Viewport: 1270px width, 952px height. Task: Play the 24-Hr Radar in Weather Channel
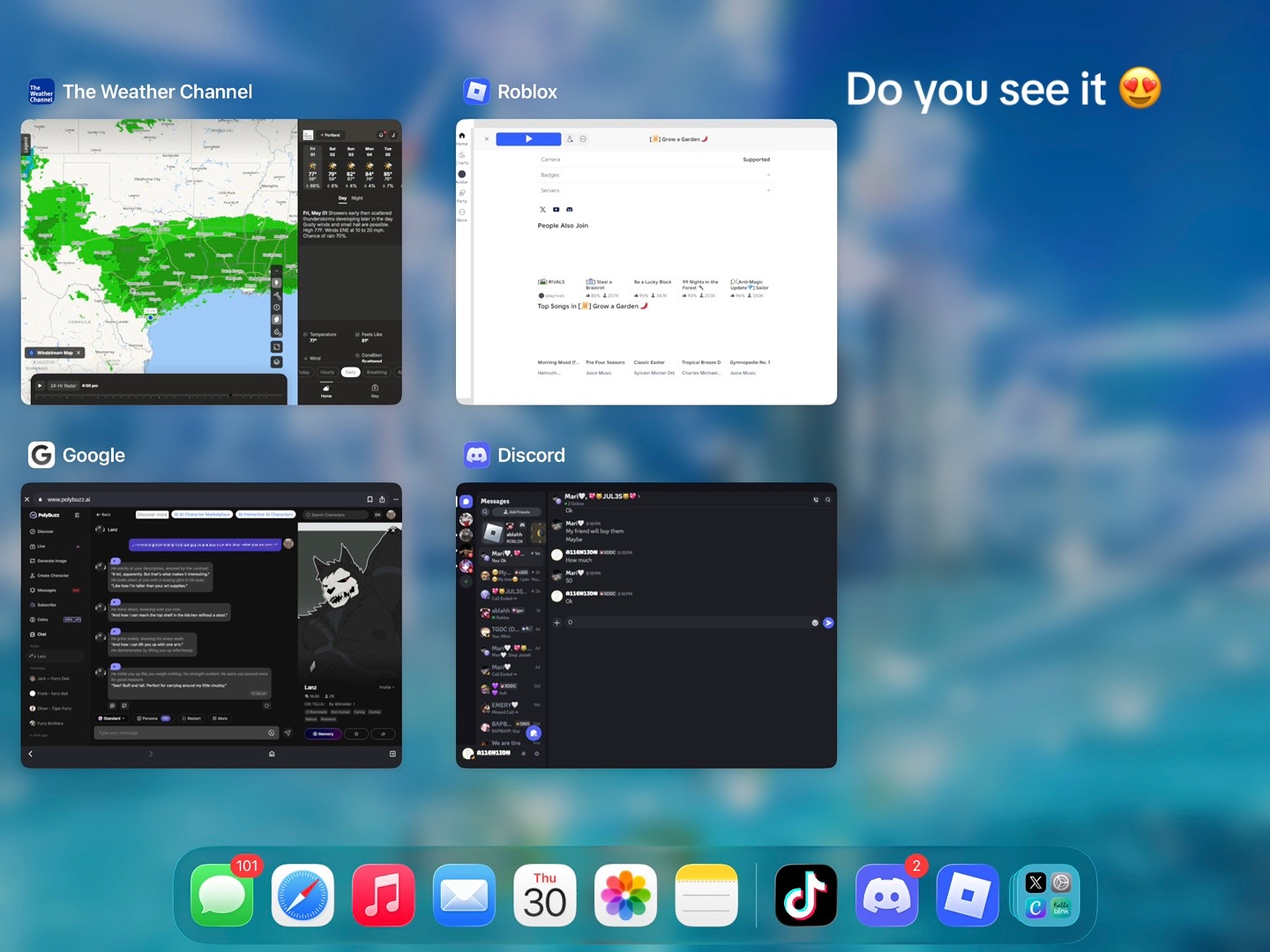point(40,385)
